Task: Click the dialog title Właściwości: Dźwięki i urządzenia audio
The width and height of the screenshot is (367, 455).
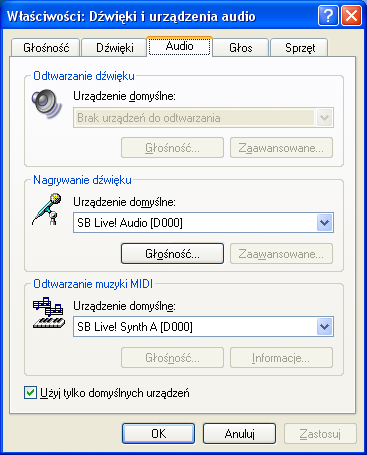Action: [131, 16]
